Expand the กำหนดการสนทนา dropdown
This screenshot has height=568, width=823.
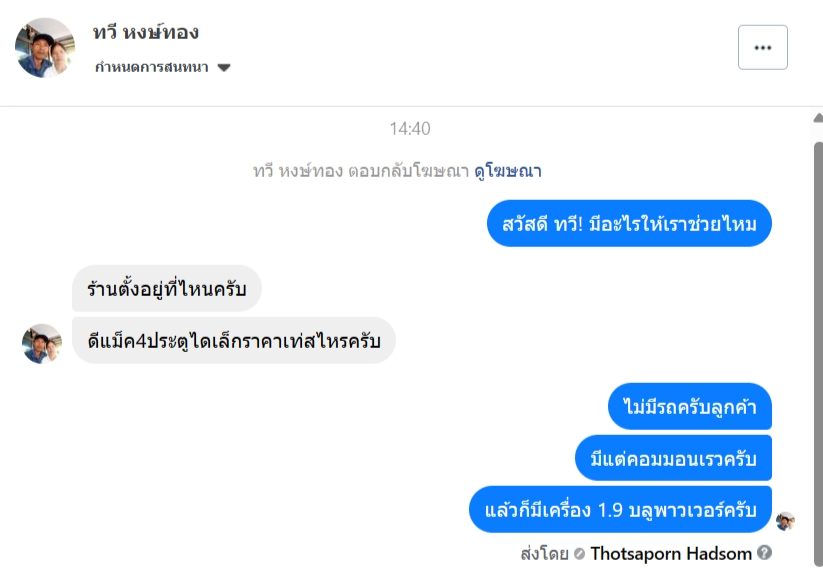tap(224, 68)
